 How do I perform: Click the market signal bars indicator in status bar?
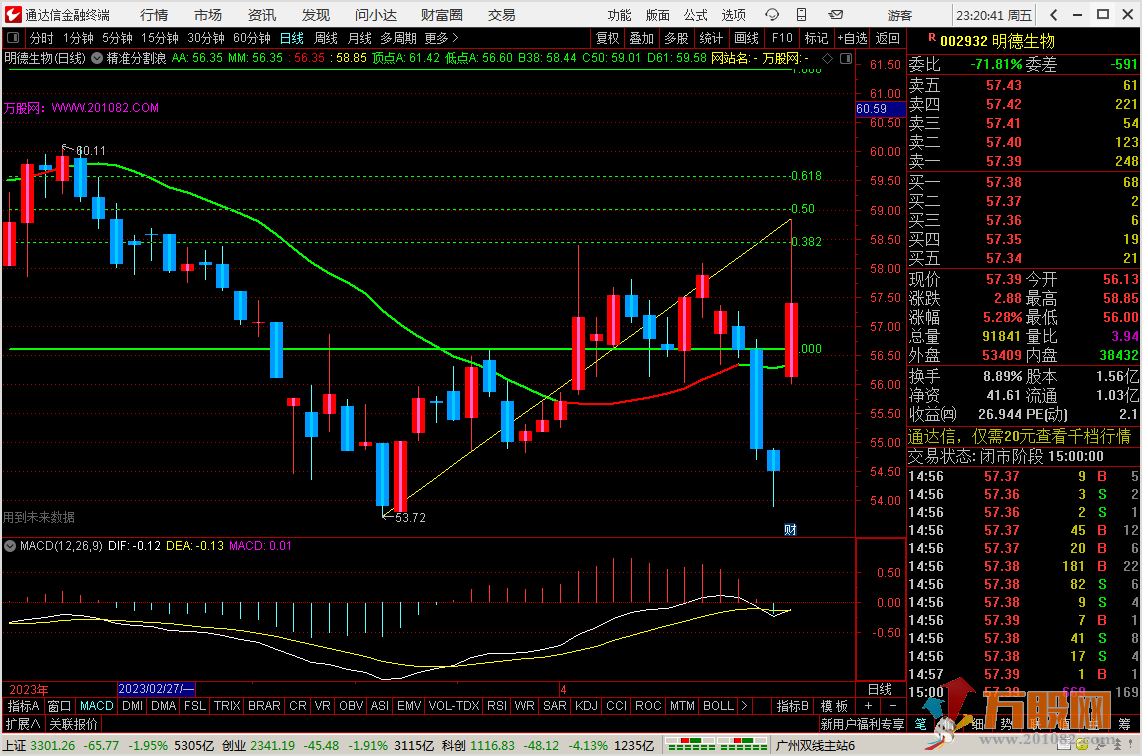click(x=717, y=746)
